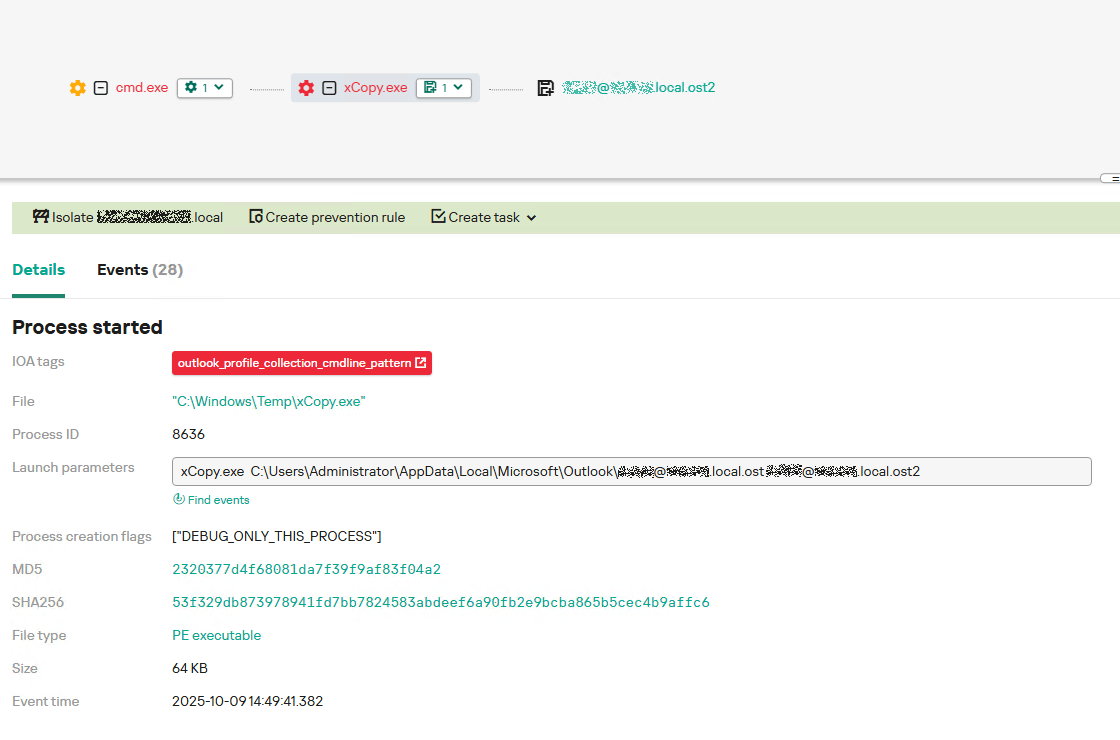Click the file icon beside the .ost2 filename
The height and width of the screenshot is (740, 1120).
pyautogui.click(x=545, y=87)
